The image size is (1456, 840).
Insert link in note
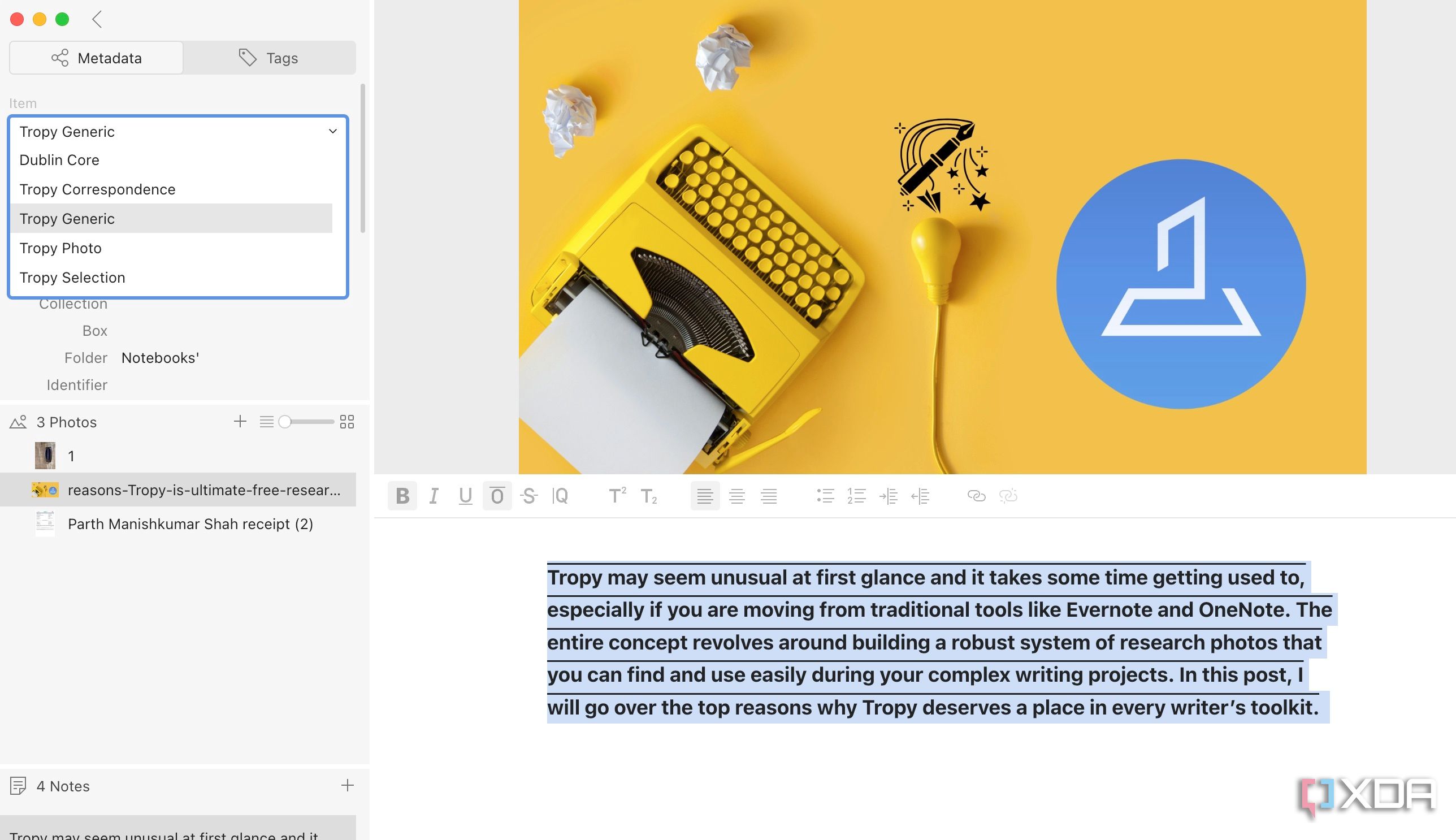976,496
